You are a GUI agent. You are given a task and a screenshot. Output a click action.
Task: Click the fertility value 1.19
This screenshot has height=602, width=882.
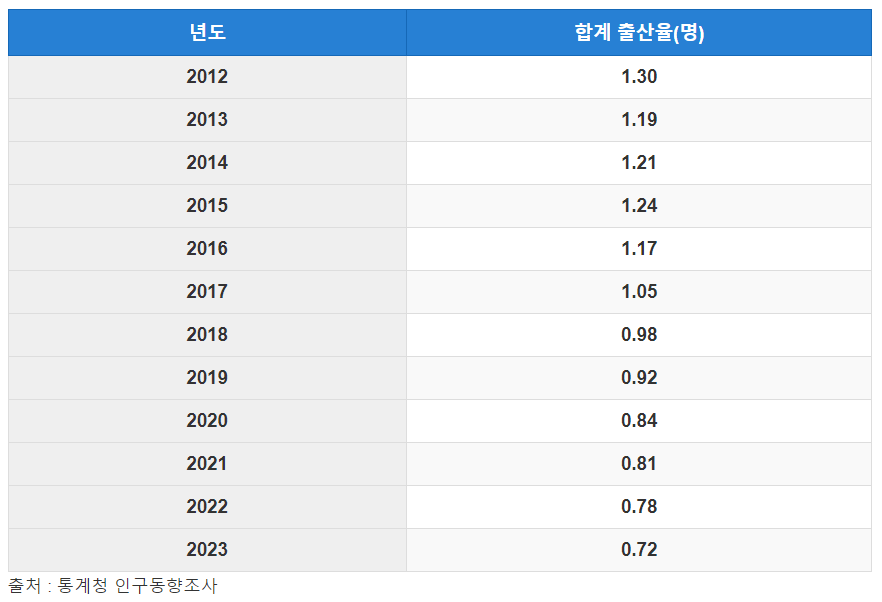coord(639,120)
